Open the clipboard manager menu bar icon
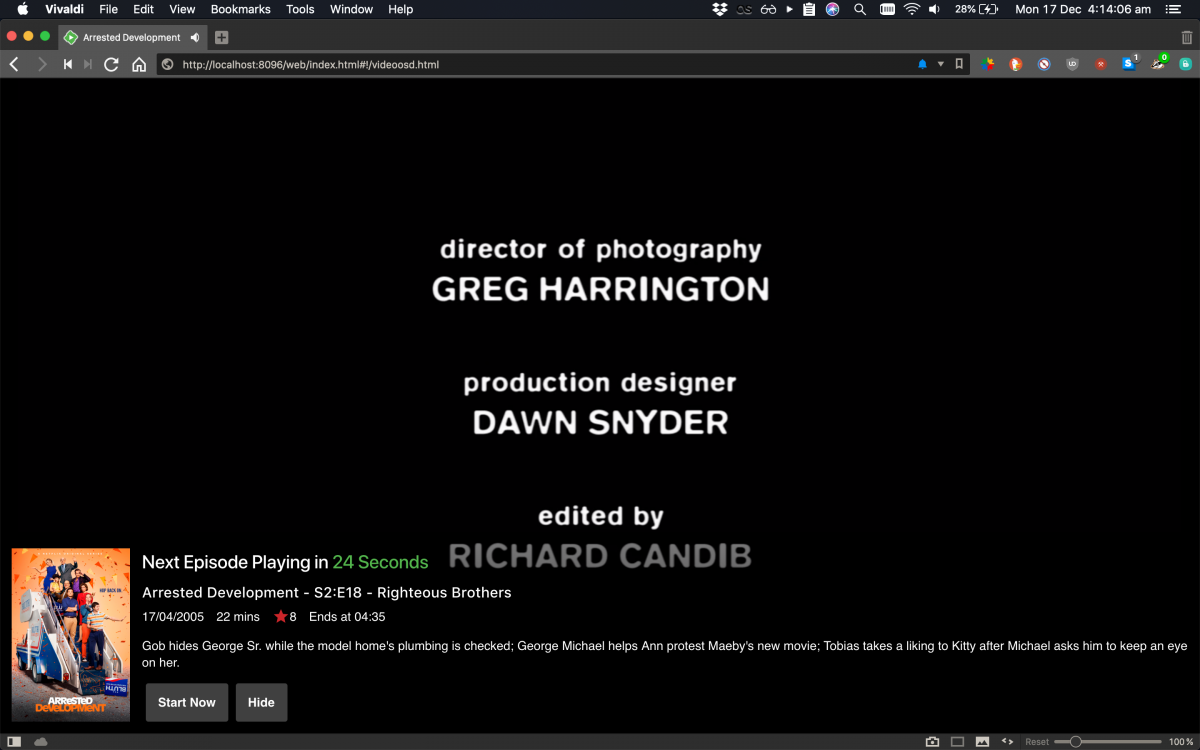Viewport: 1200px width, 750px height. point(809,9)
